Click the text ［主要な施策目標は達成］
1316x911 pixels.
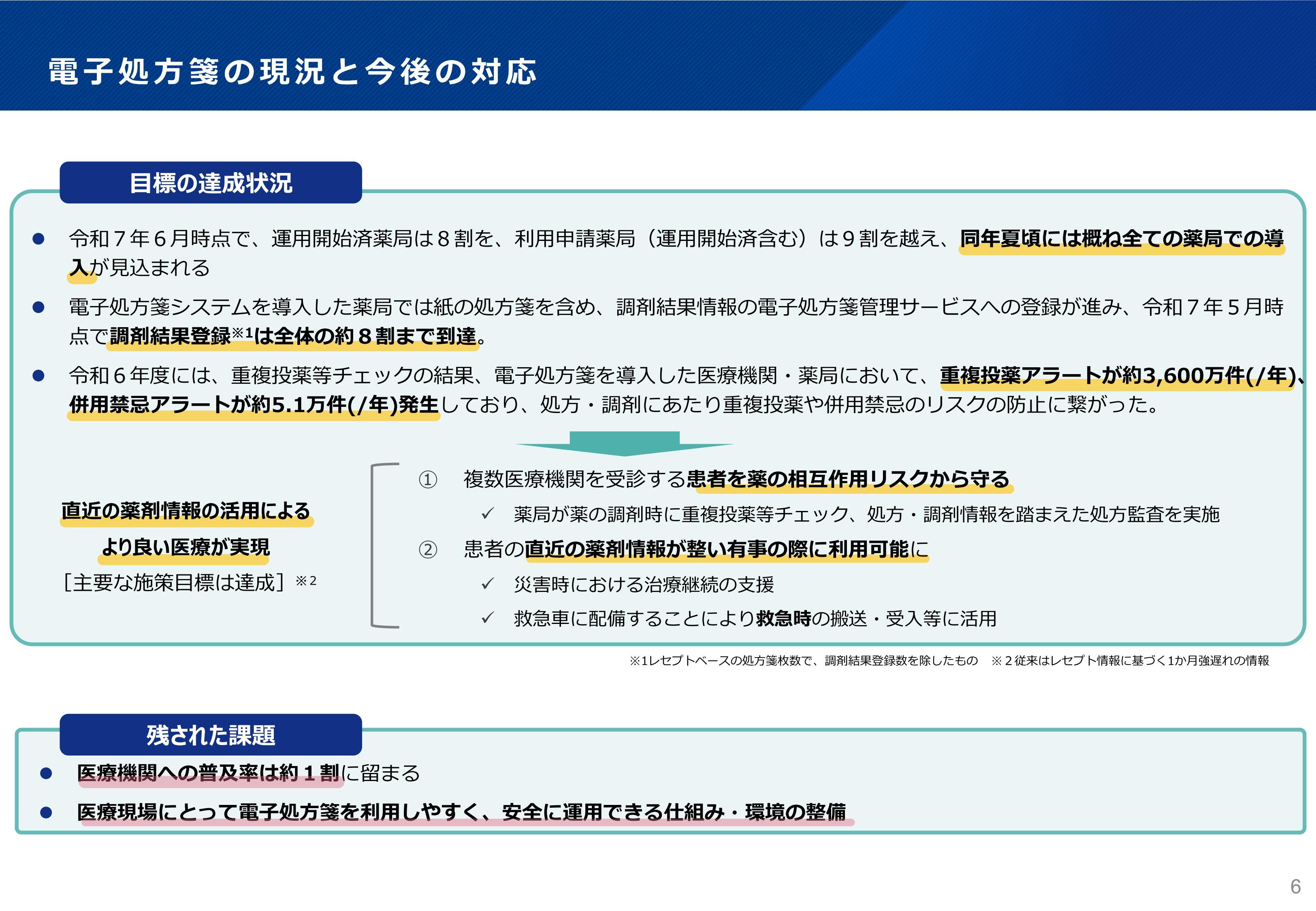click(x=174, y=583)
